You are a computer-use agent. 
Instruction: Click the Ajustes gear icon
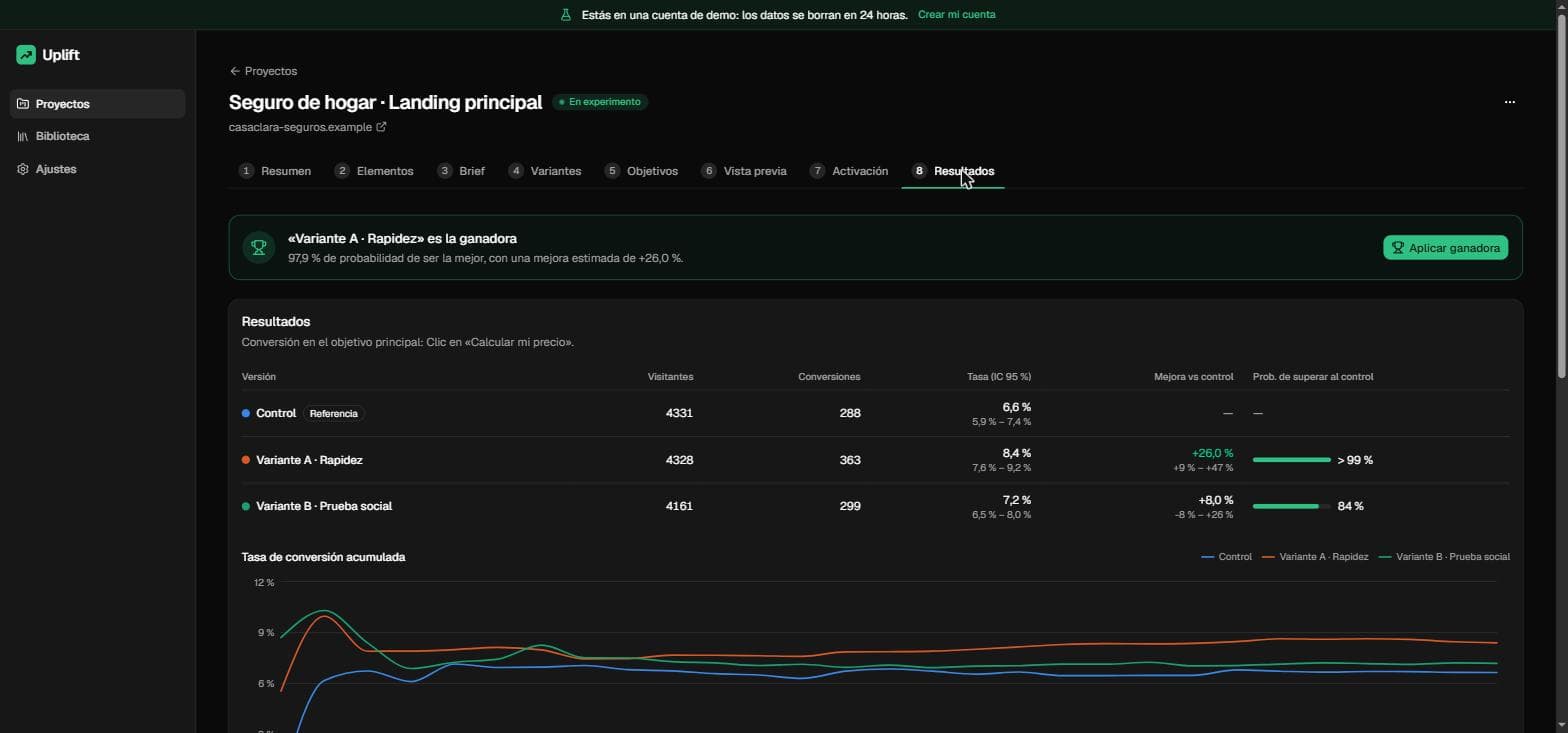pyautogui.click(x=23, y=169)
